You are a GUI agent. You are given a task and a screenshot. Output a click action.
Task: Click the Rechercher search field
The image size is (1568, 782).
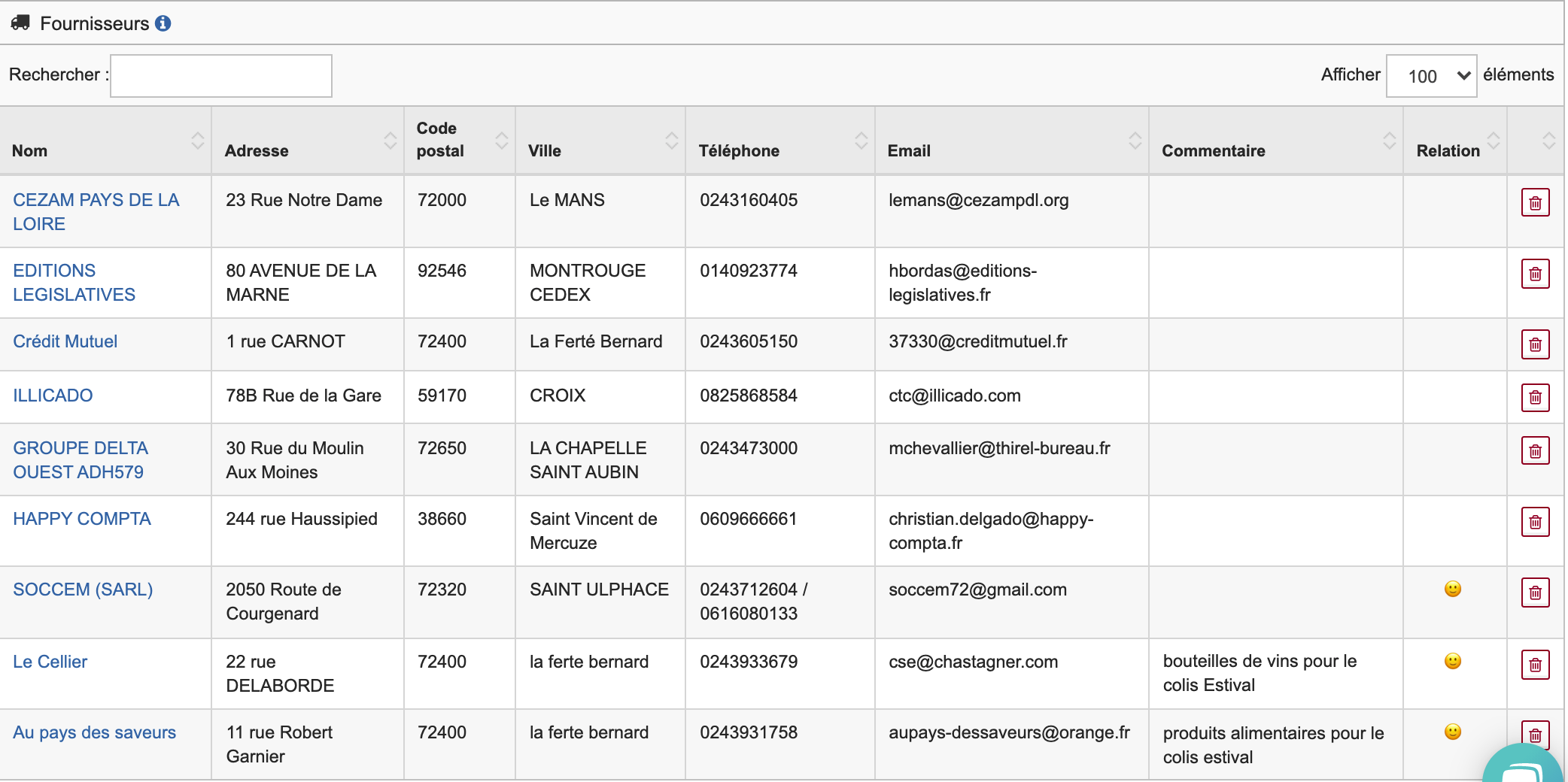[220, 76]
